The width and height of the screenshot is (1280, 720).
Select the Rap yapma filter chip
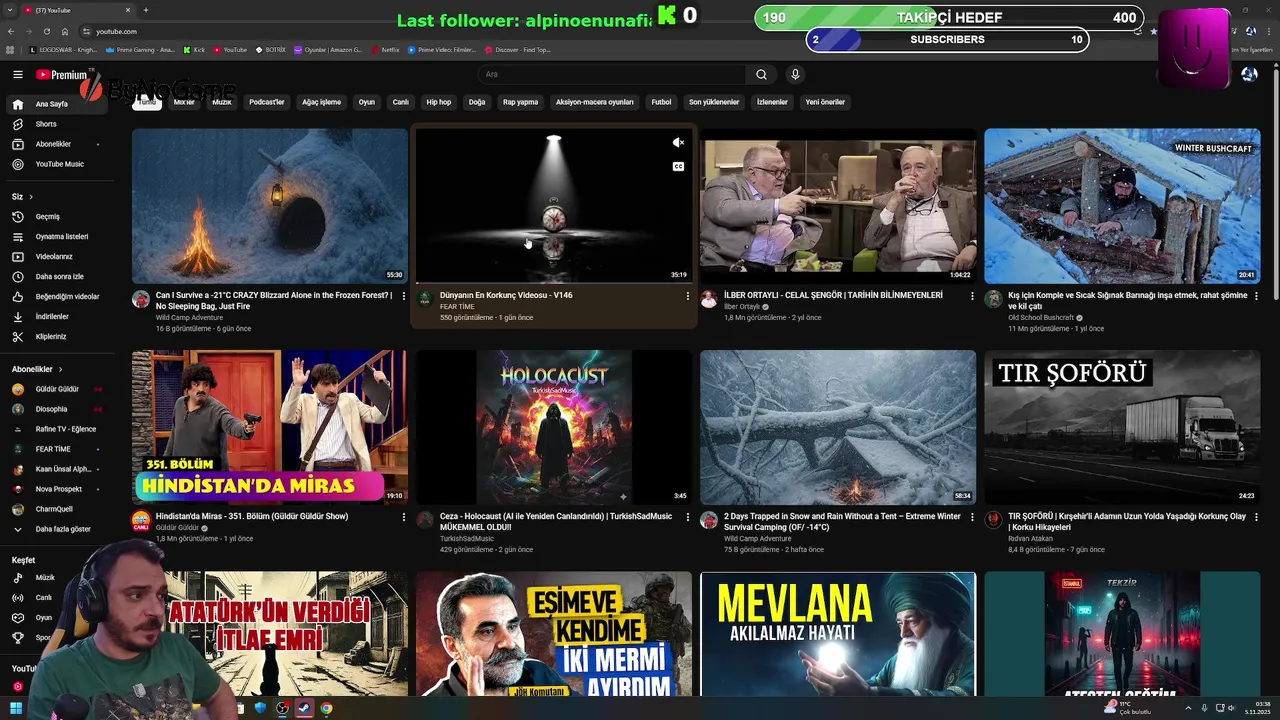(x=520, y=102)
